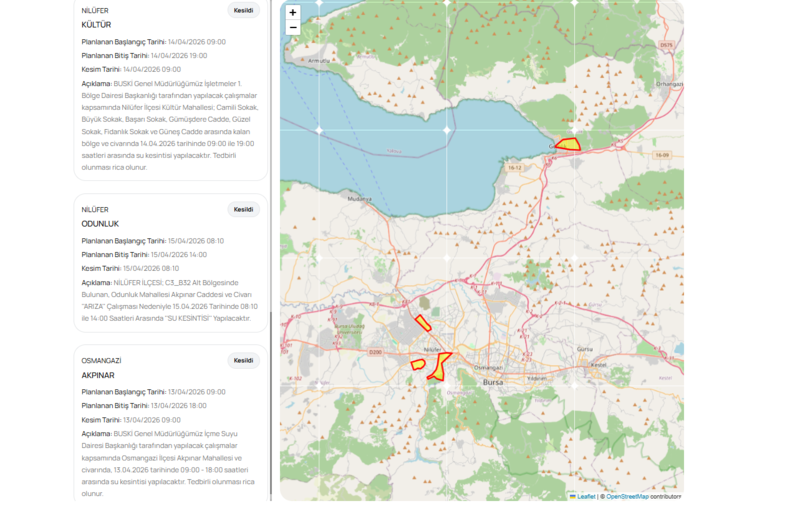Open the OpenStreetMap contributors link

pos(627,496)
